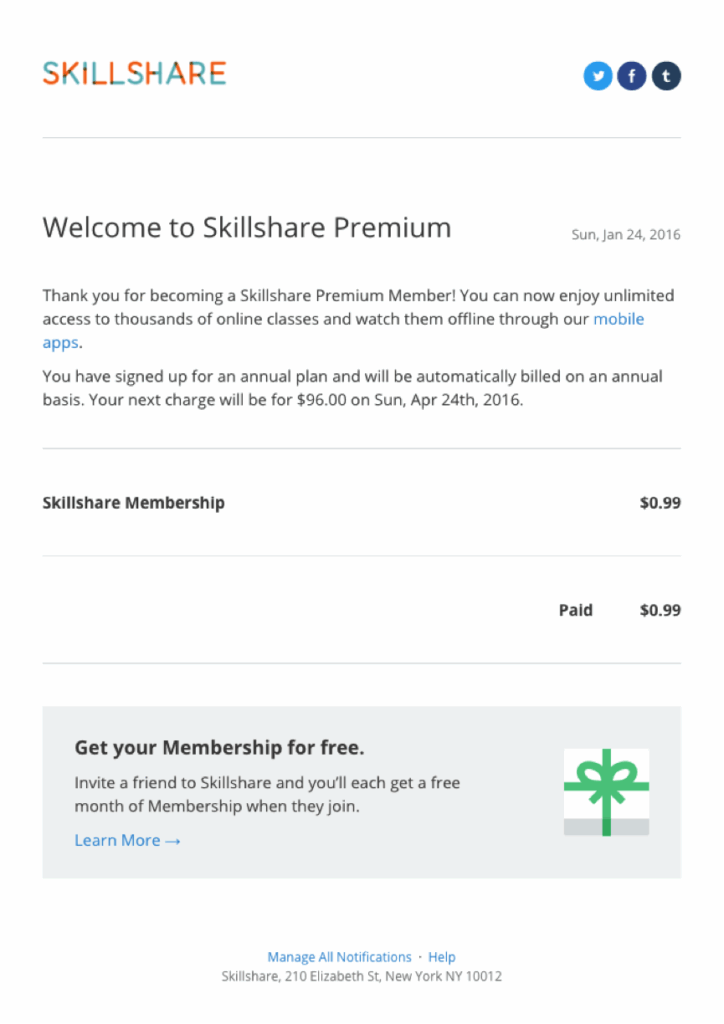The width and height of the screenshot is (724, 1024).
Task: Click the Get your Membership for free heading
Action: pyautogui.click(x=219, y=748)
